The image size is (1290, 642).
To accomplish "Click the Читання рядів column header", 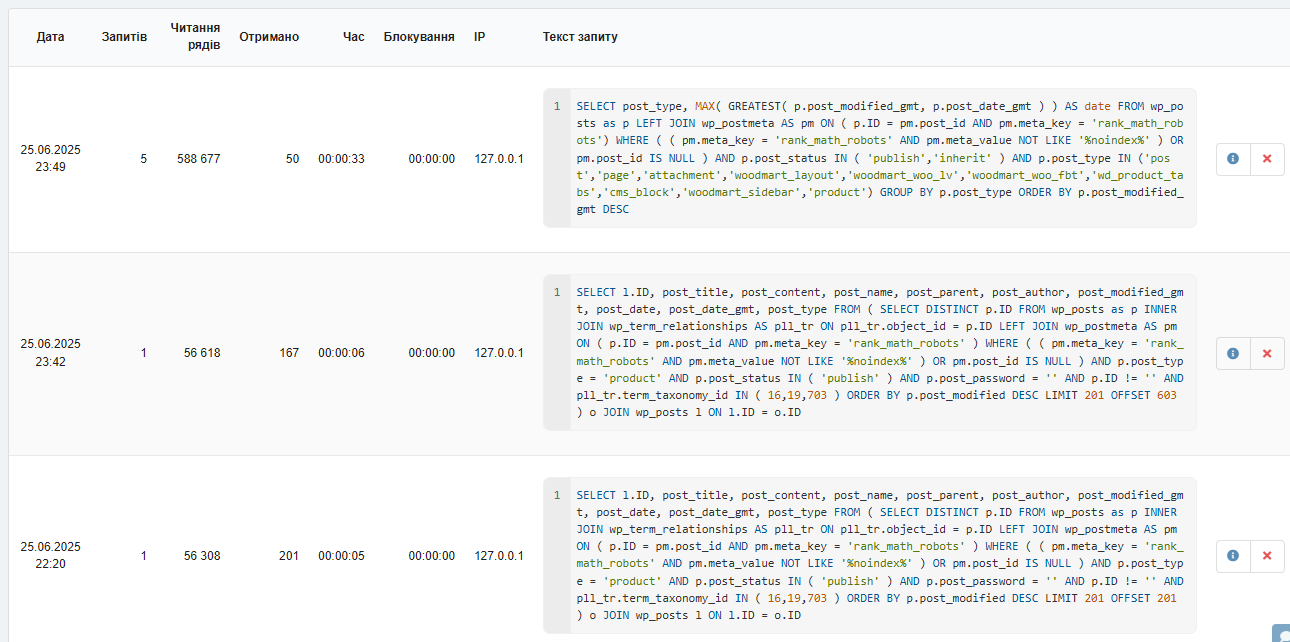I will [195, 37].
